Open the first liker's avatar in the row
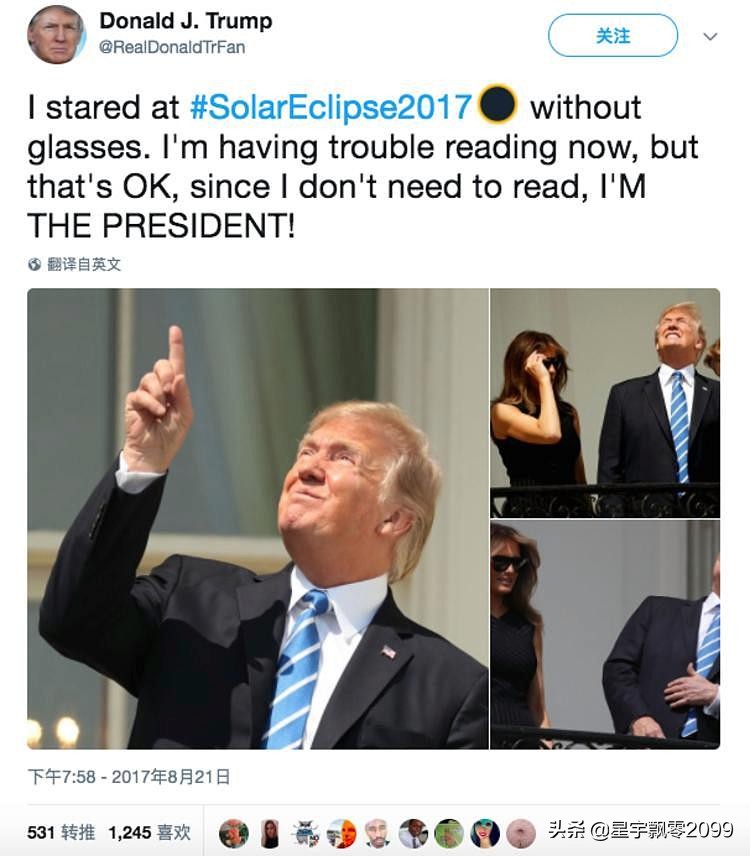 point(234,834)
